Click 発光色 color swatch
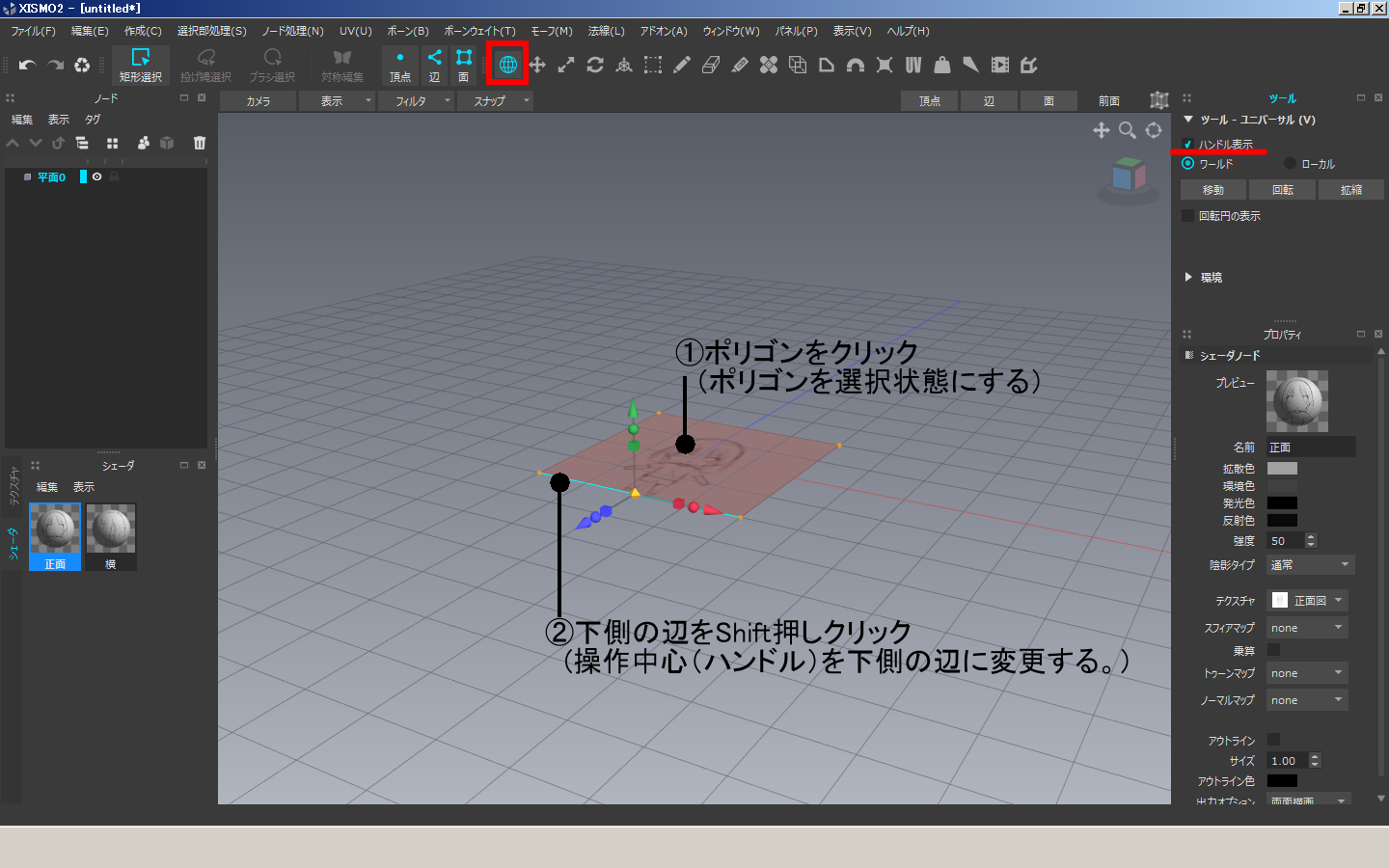 (x=1282, y=502)
